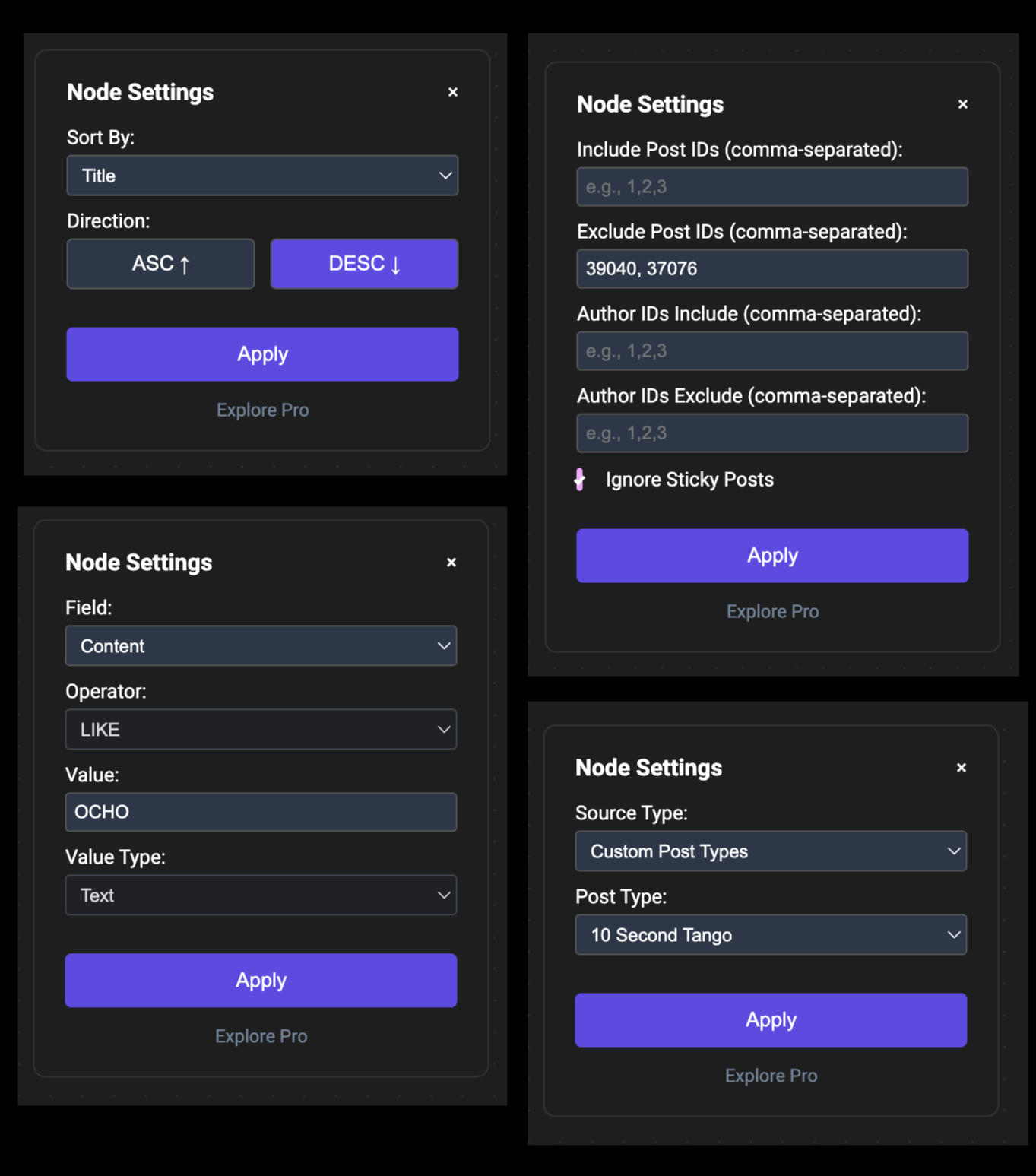Toggle the Ignore Sticky Posts switch

point(580,480)
